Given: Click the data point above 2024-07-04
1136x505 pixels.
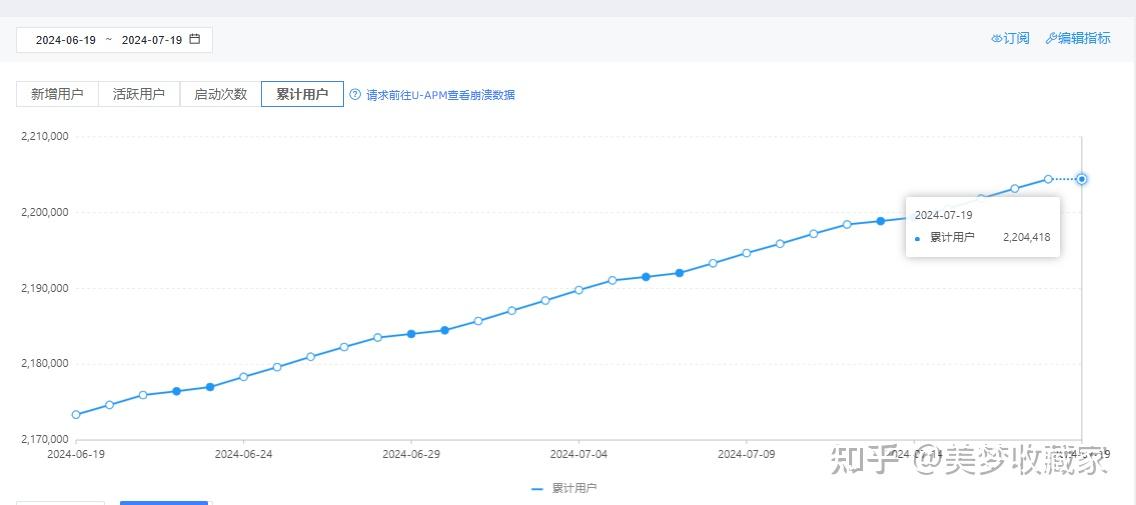Looking at the screenshot, I should tap(579, 290).
